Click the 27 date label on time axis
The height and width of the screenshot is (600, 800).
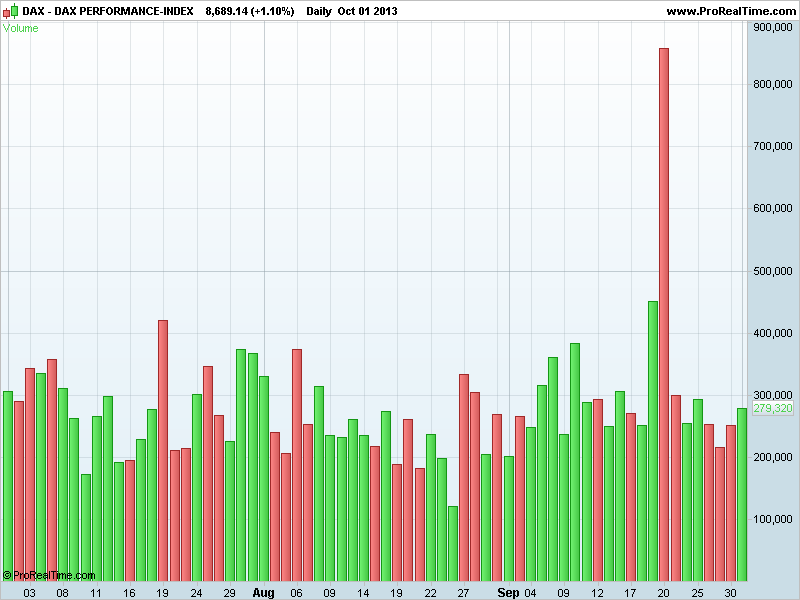tap(463, 593)
